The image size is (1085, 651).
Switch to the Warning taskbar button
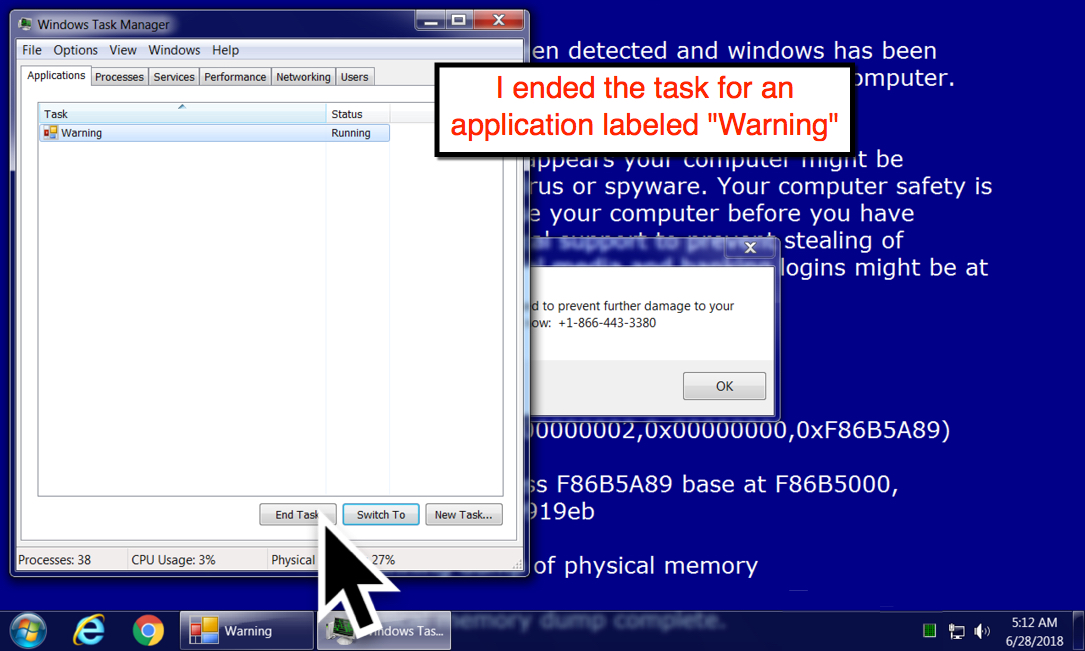(x=246, y=631)
